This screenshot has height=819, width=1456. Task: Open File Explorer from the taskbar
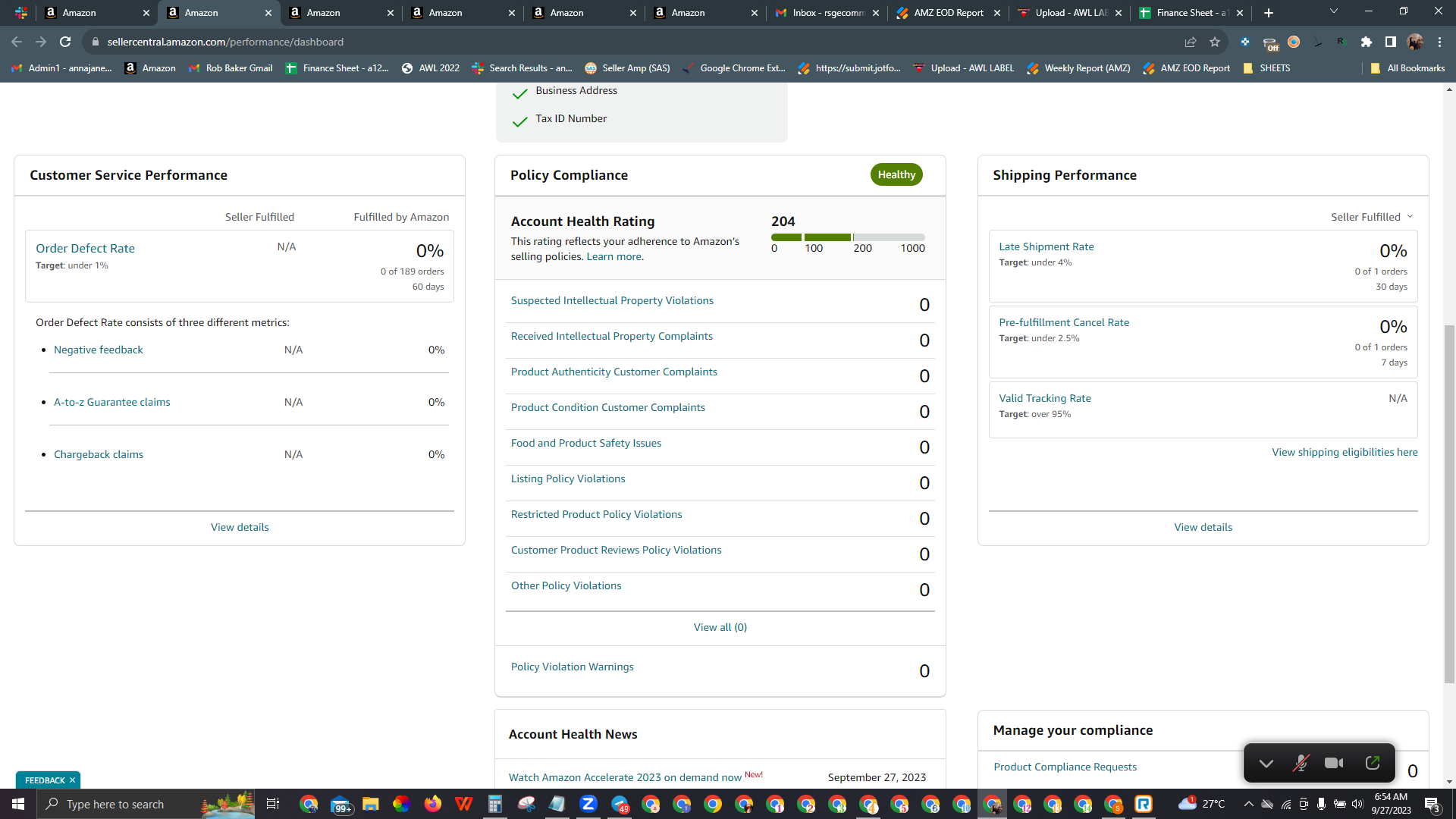[370, 804]
